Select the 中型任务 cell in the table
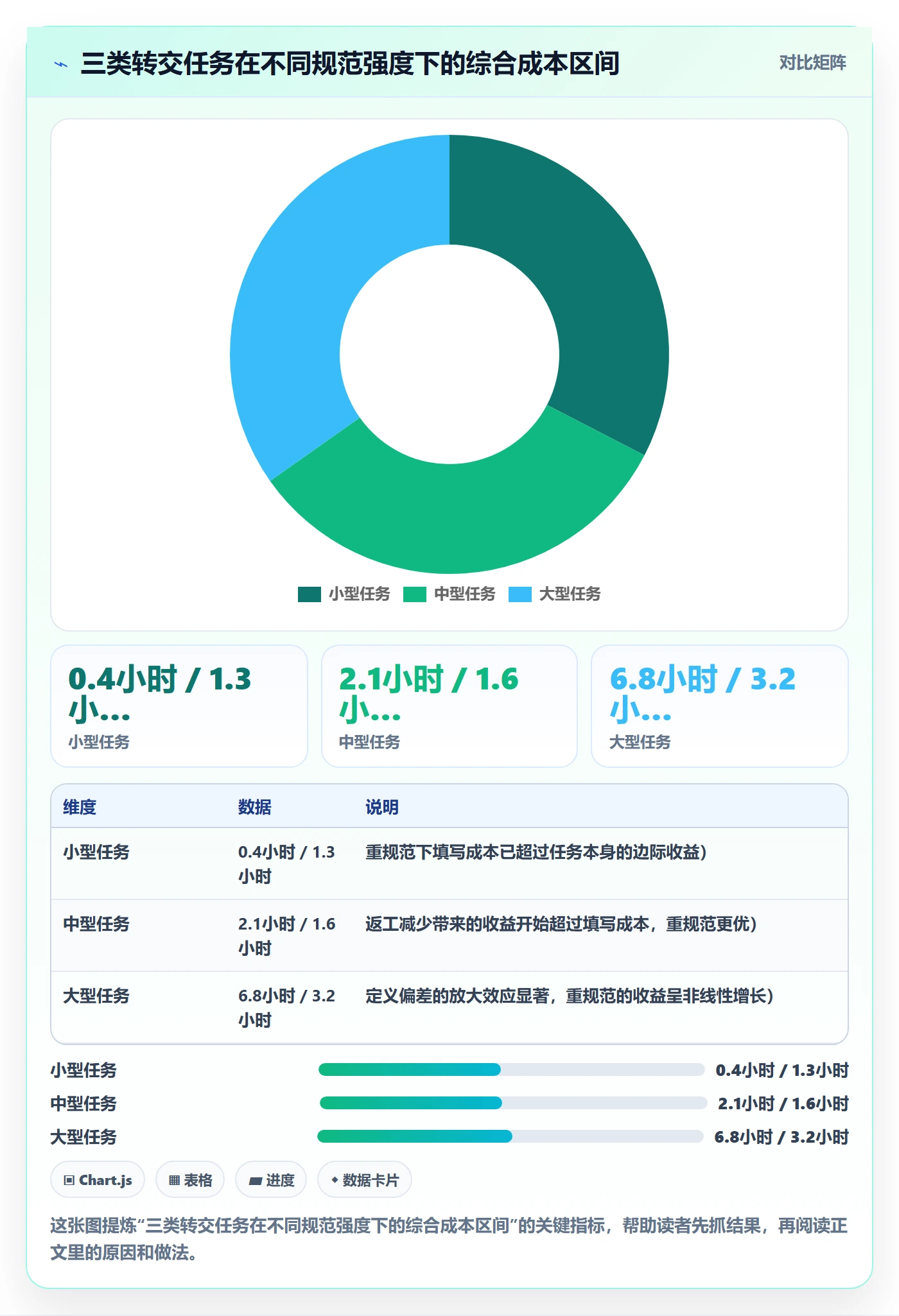Screen dimensions: 899x1316 coord(96,924)
